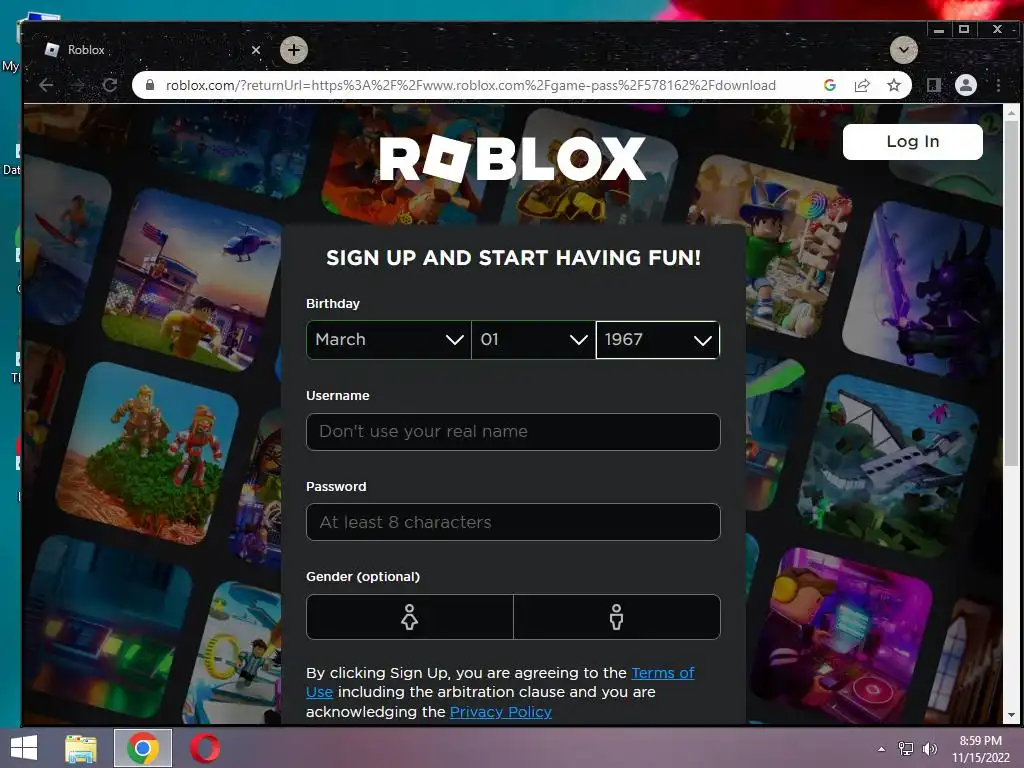Click the Log In button
1024x768 pixels.
(x=912, y=142)
